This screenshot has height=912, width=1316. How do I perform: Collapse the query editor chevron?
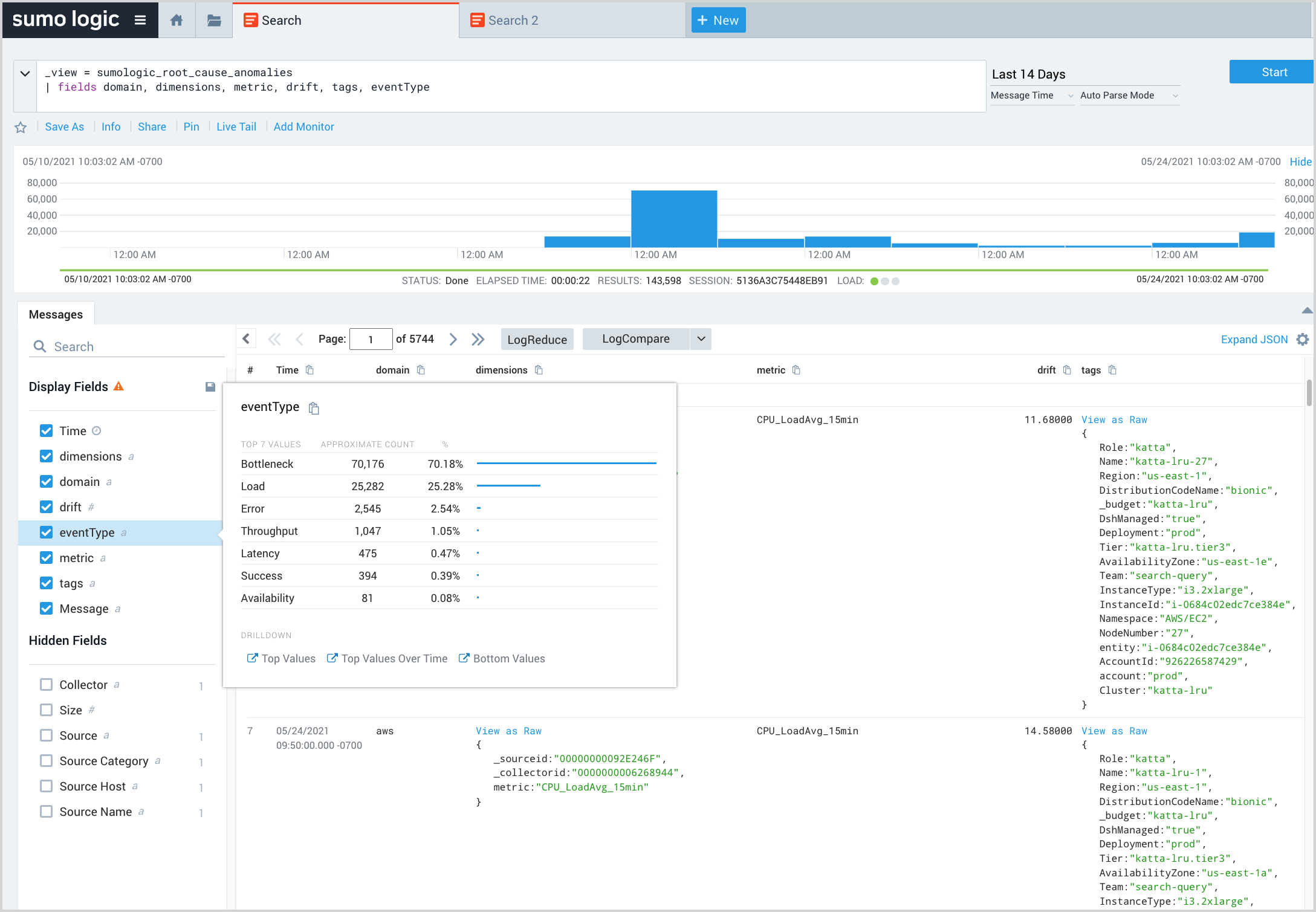(25, 74)
